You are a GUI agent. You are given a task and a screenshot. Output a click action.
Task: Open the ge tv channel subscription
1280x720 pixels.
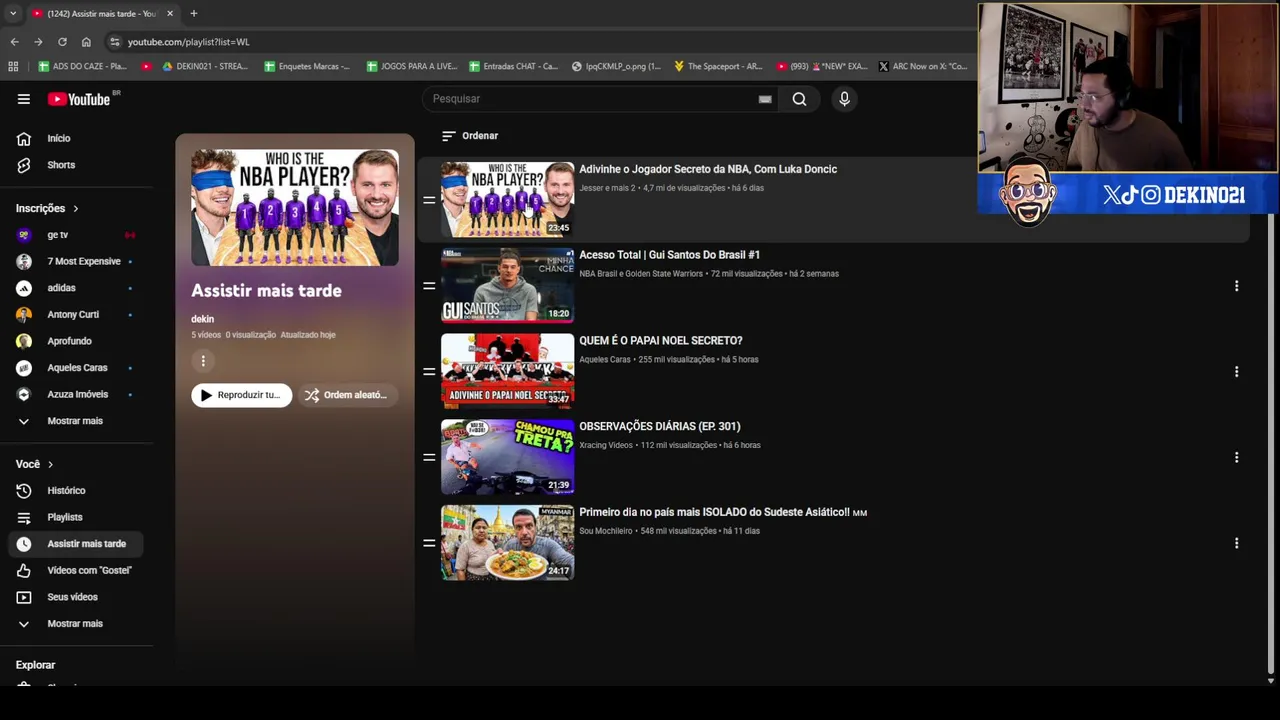(76, 235)
